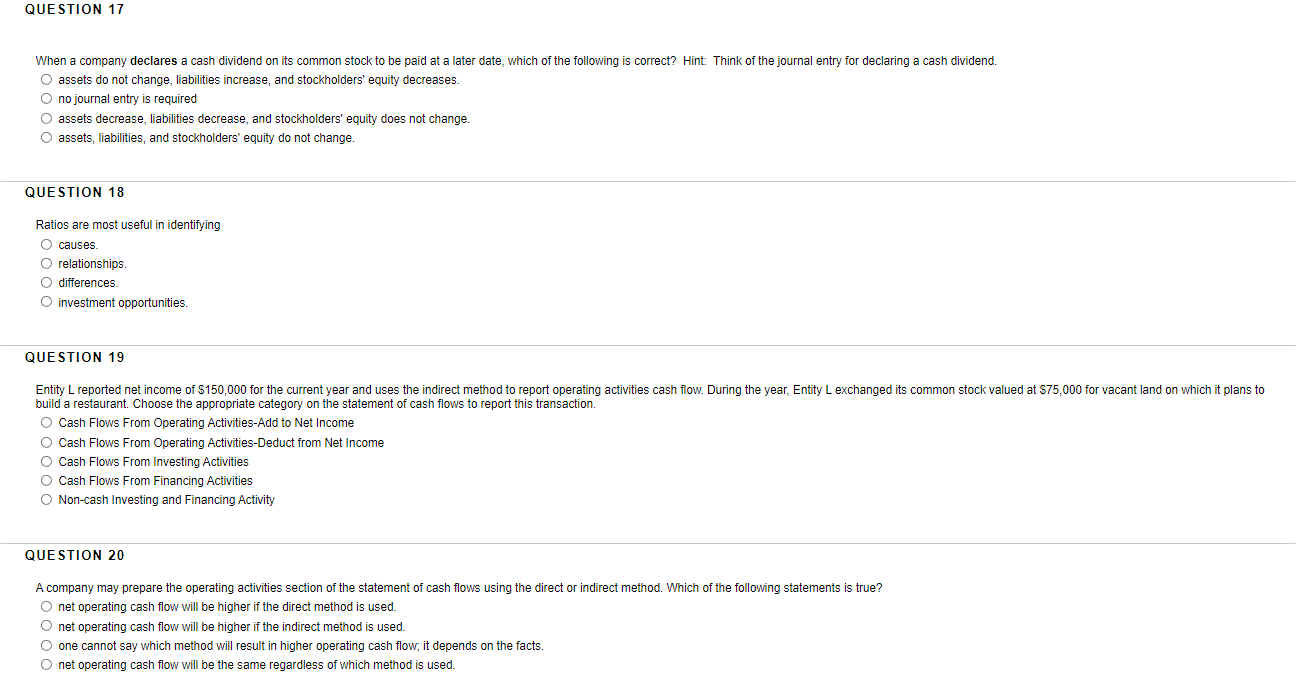Select "no journal entry is required" for Question 17

click(x=46, y=98)
